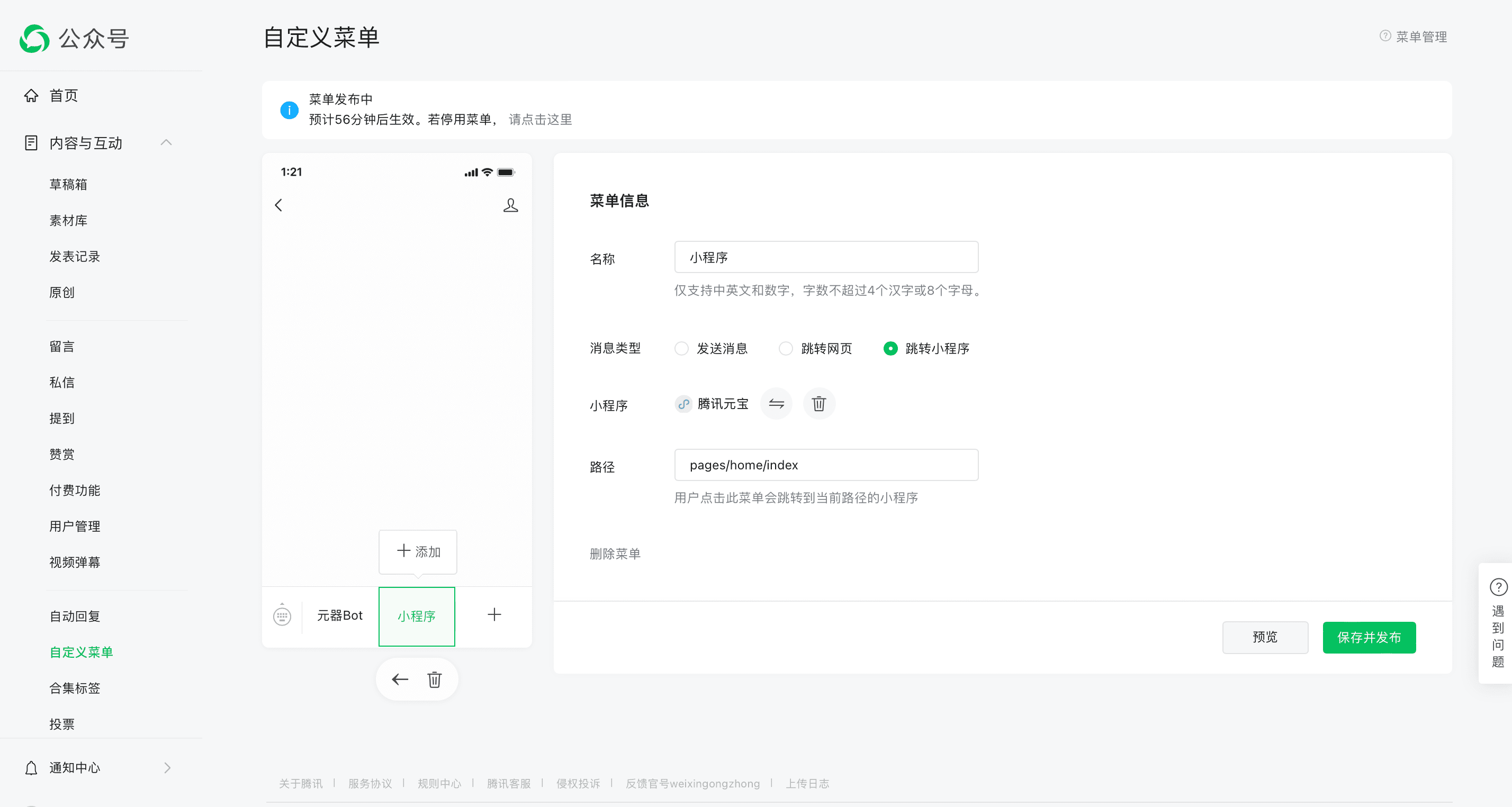Click the phone preview profile icon
1512x807 pixels.
coord(511,205)
